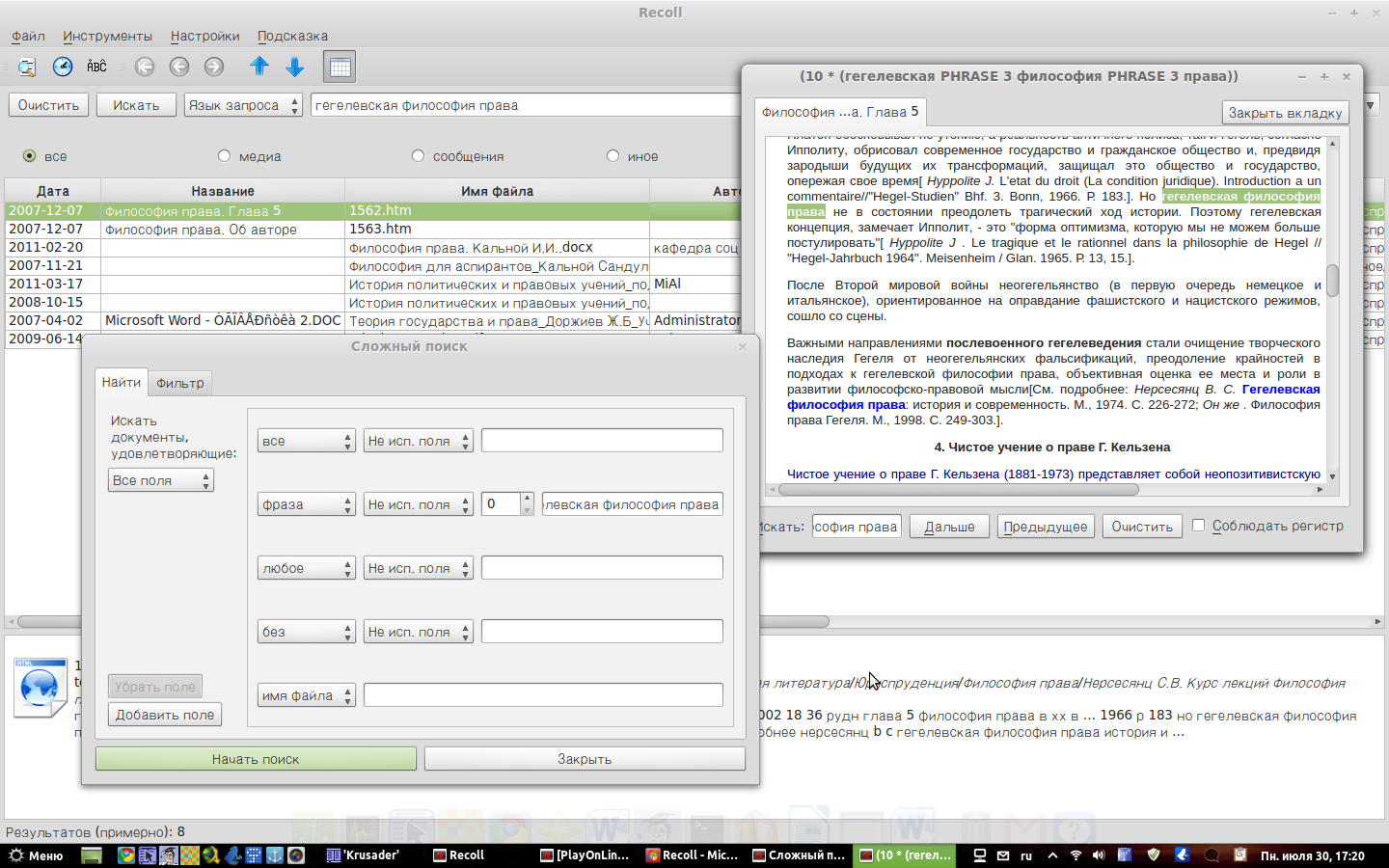Click the document history clock icon
The image size is (1389, 868).
[63, 67]
